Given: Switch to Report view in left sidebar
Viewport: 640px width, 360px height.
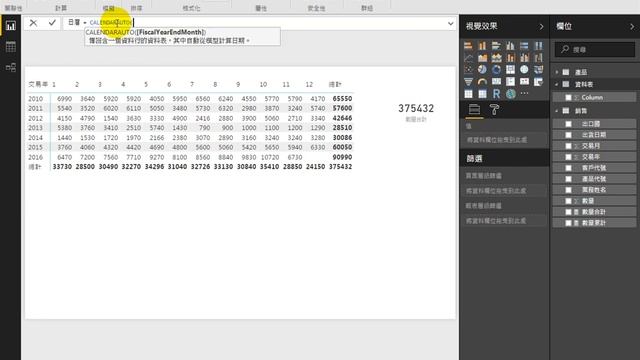Looking at the screenshot, I should [x=11, y=26].
